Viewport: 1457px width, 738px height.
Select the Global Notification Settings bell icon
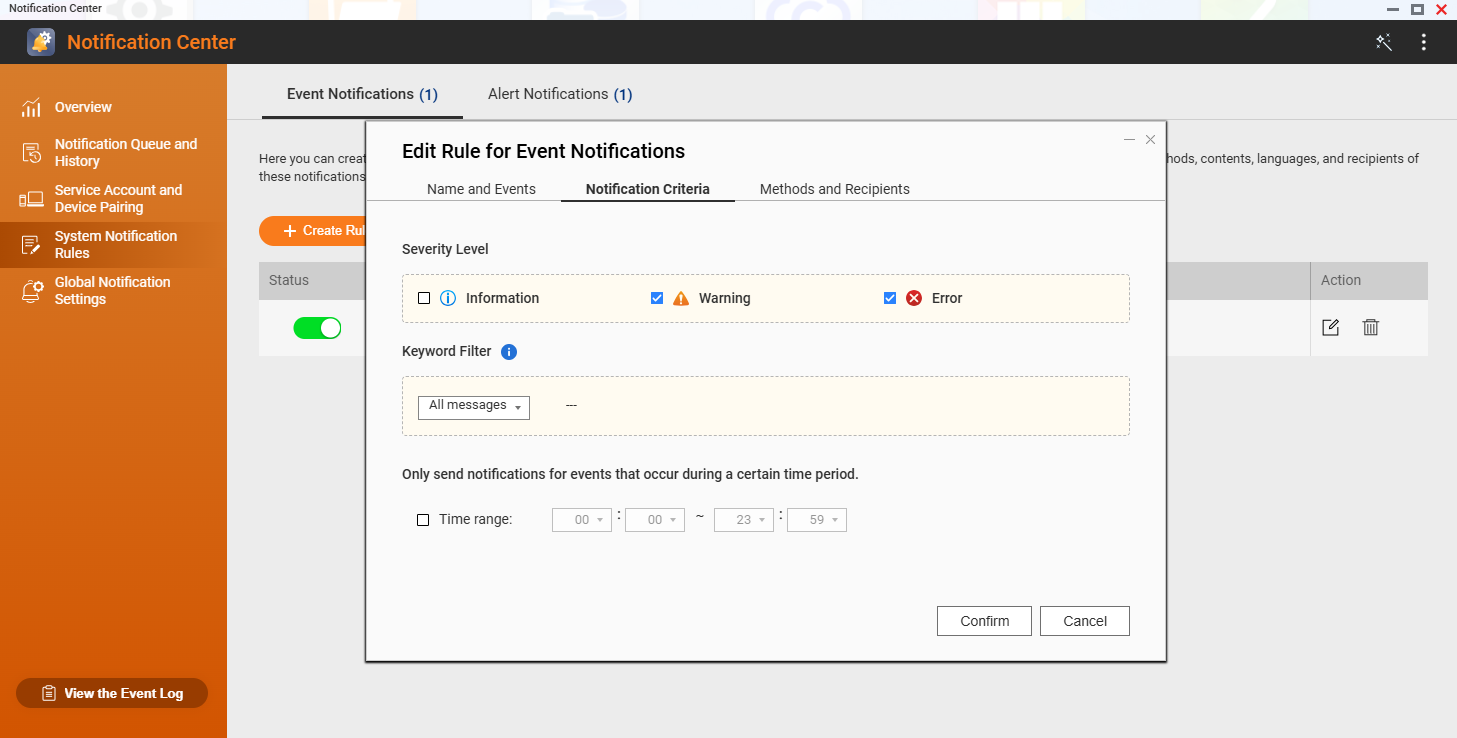tap(31, 291)
